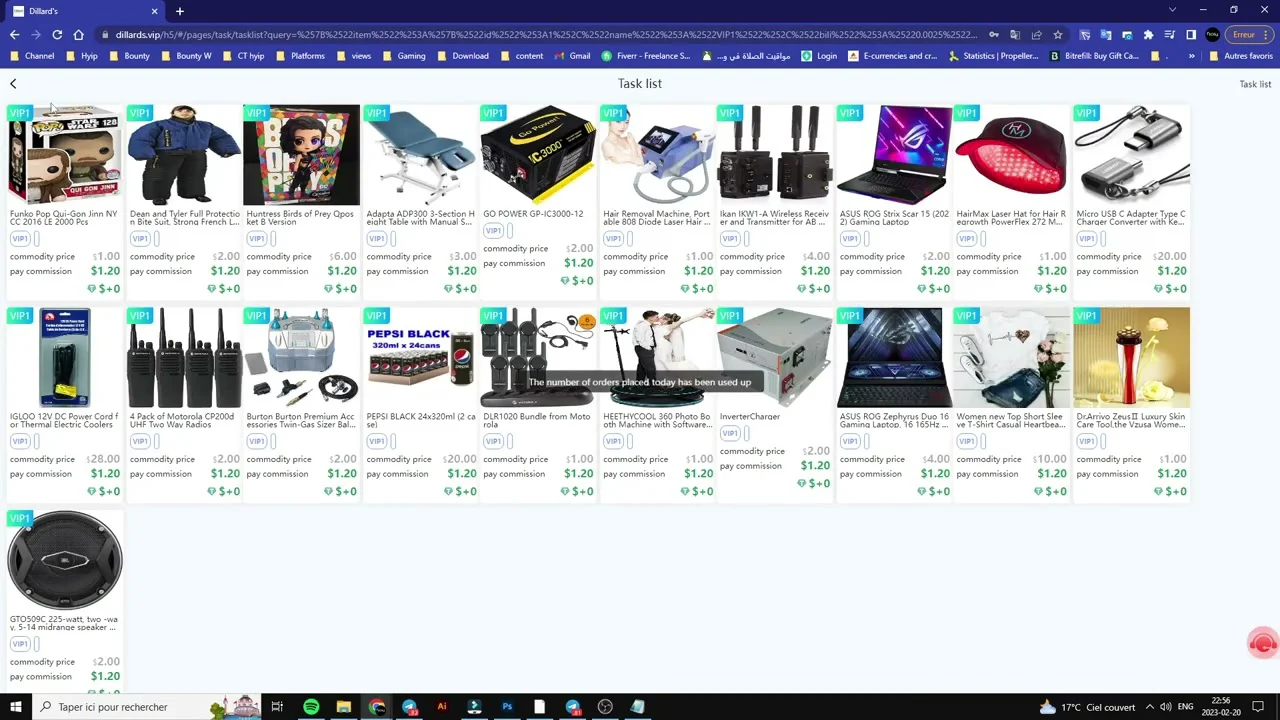This screenshot has width=1280, height=720.
Task: Open the Fiverr - Freelance bookmark
Action: (645, 56)
